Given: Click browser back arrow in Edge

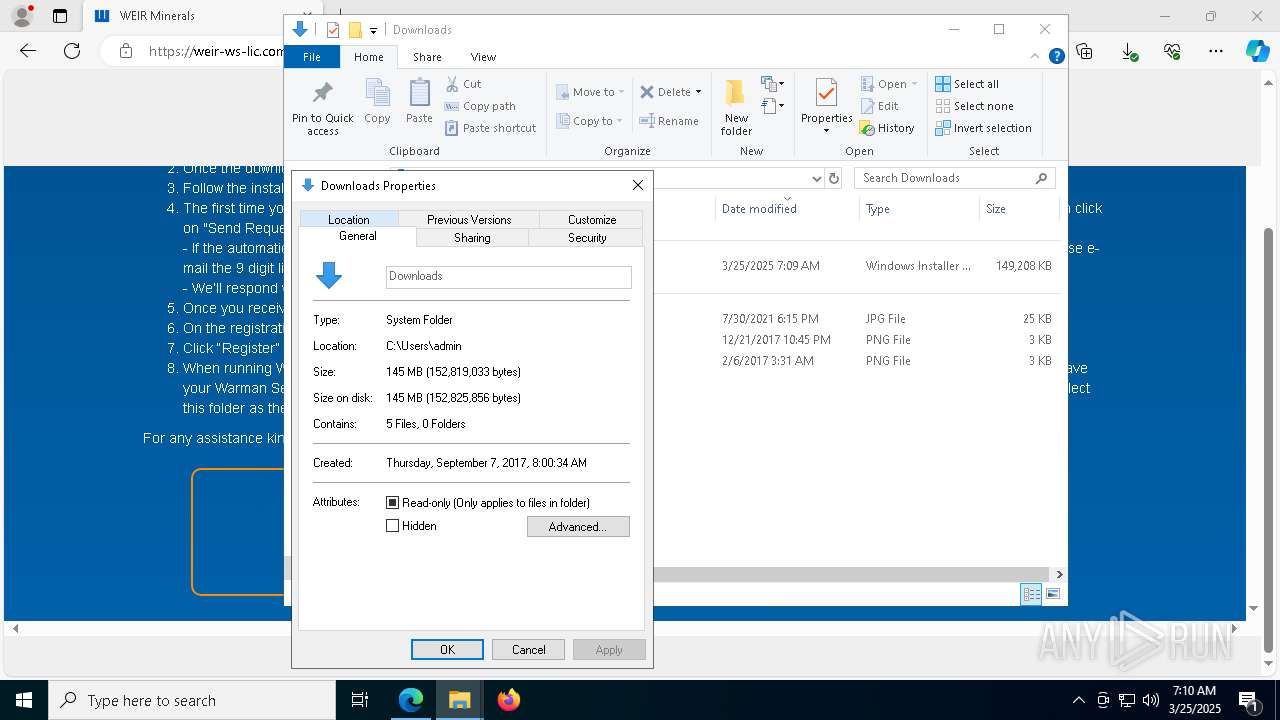Looking at the screenshot, I should pos(28,51).
